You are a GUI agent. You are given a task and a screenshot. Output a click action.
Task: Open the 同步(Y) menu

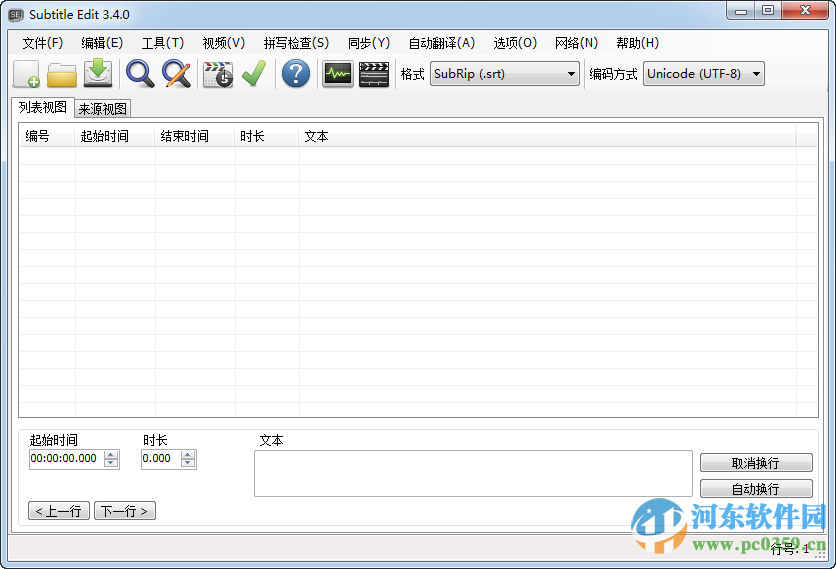pos(368,43)
